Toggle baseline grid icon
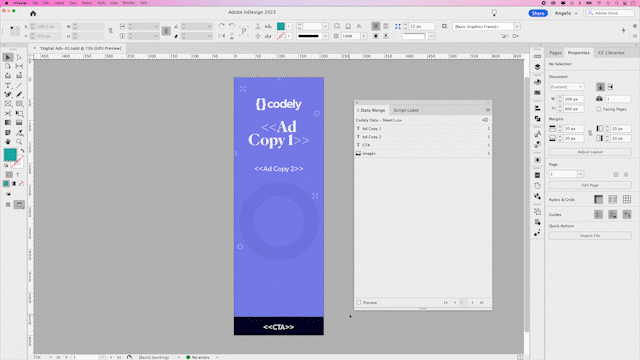The image size is (640, 360). 613,199
